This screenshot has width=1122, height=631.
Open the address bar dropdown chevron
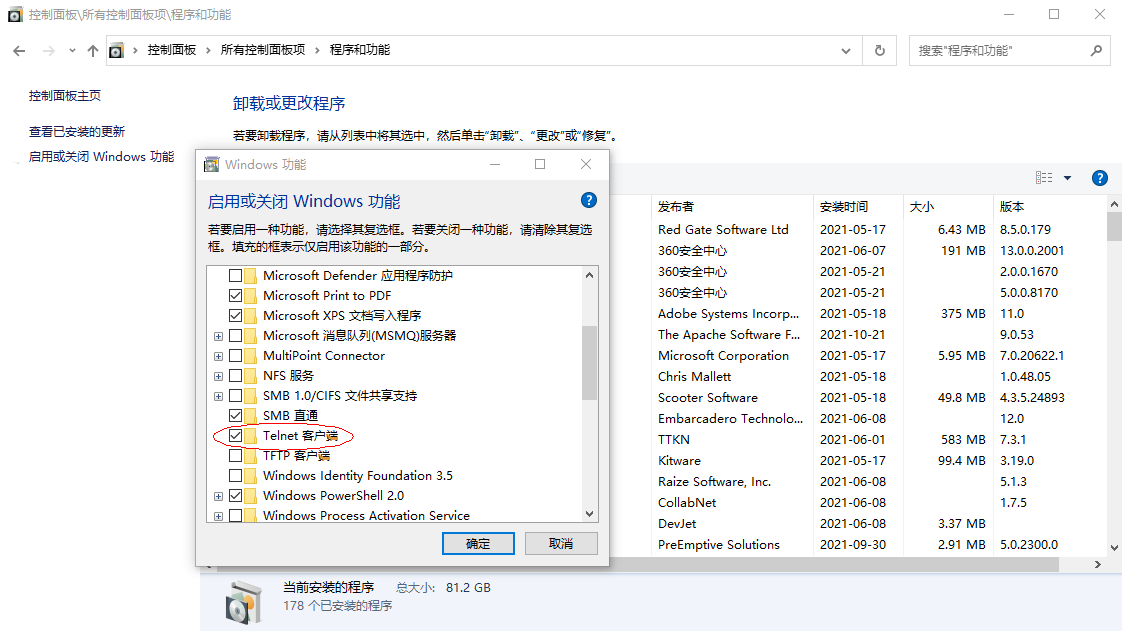pyautogui.click(x=844, y=50)
